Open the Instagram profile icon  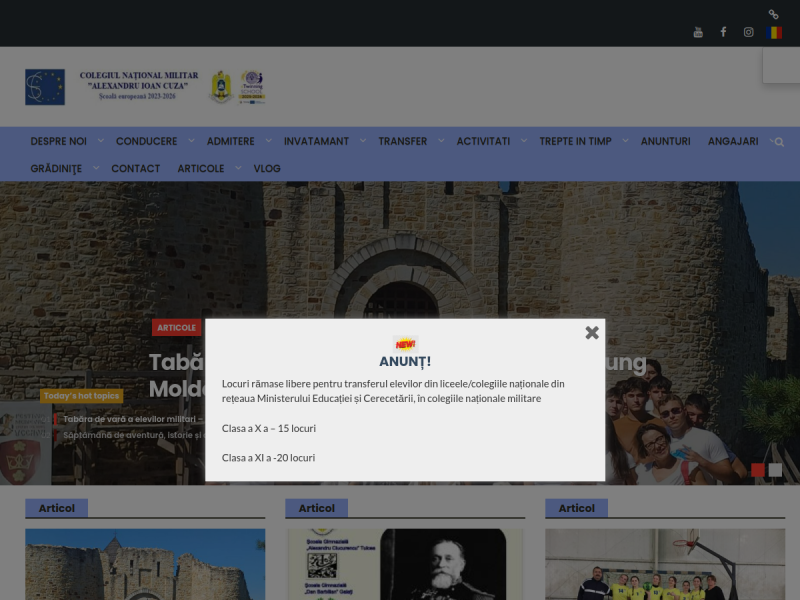coord(748,31)
